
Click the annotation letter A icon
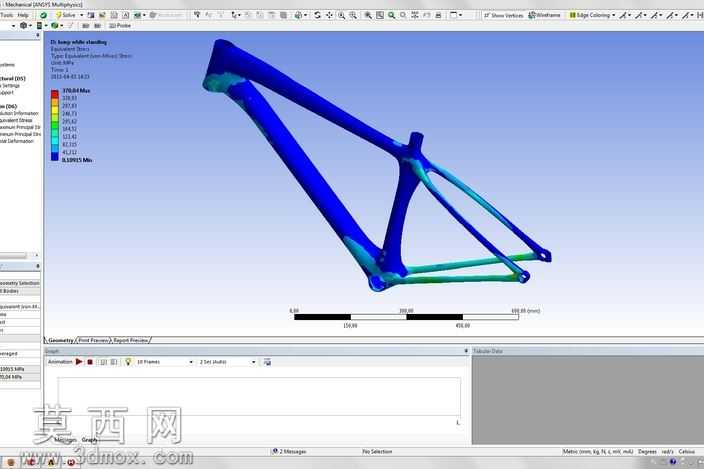(126, 15)
